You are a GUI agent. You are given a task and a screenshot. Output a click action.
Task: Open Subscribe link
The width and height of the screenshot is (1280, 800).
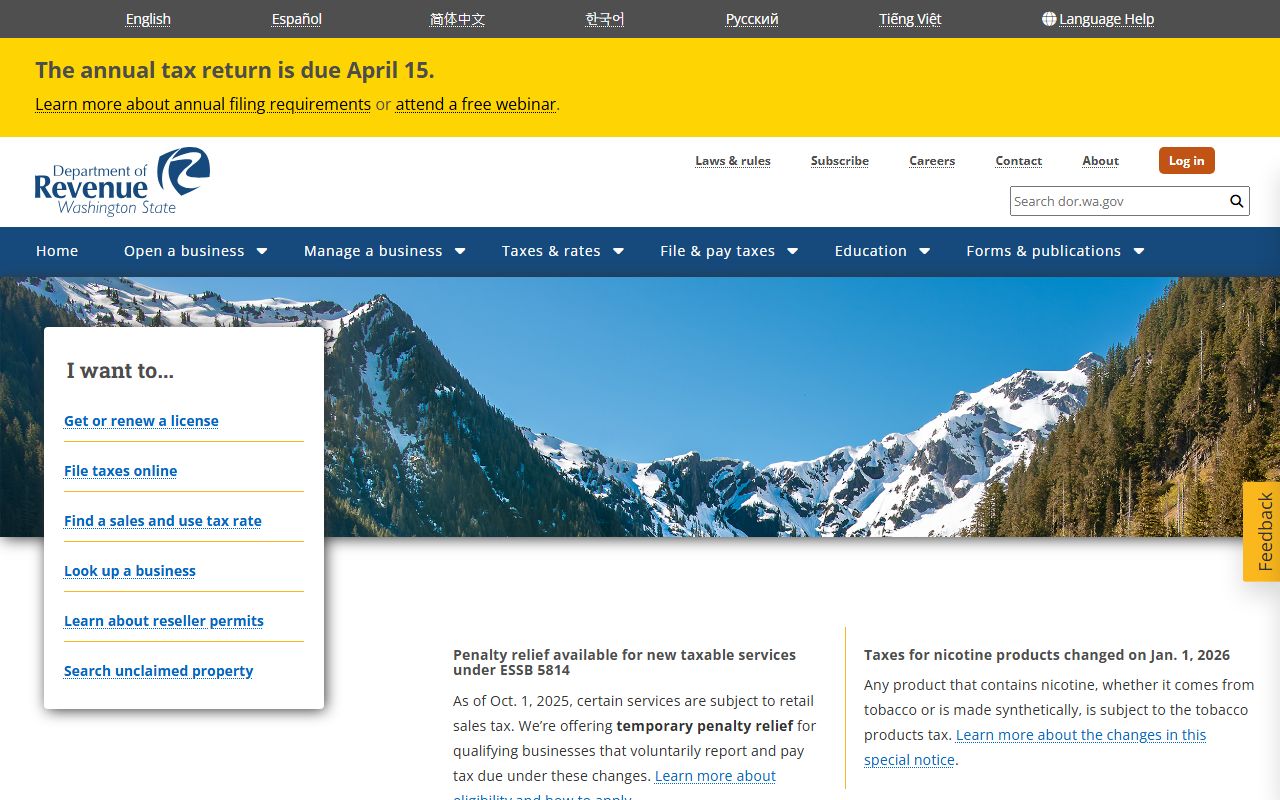click(840, 161)
